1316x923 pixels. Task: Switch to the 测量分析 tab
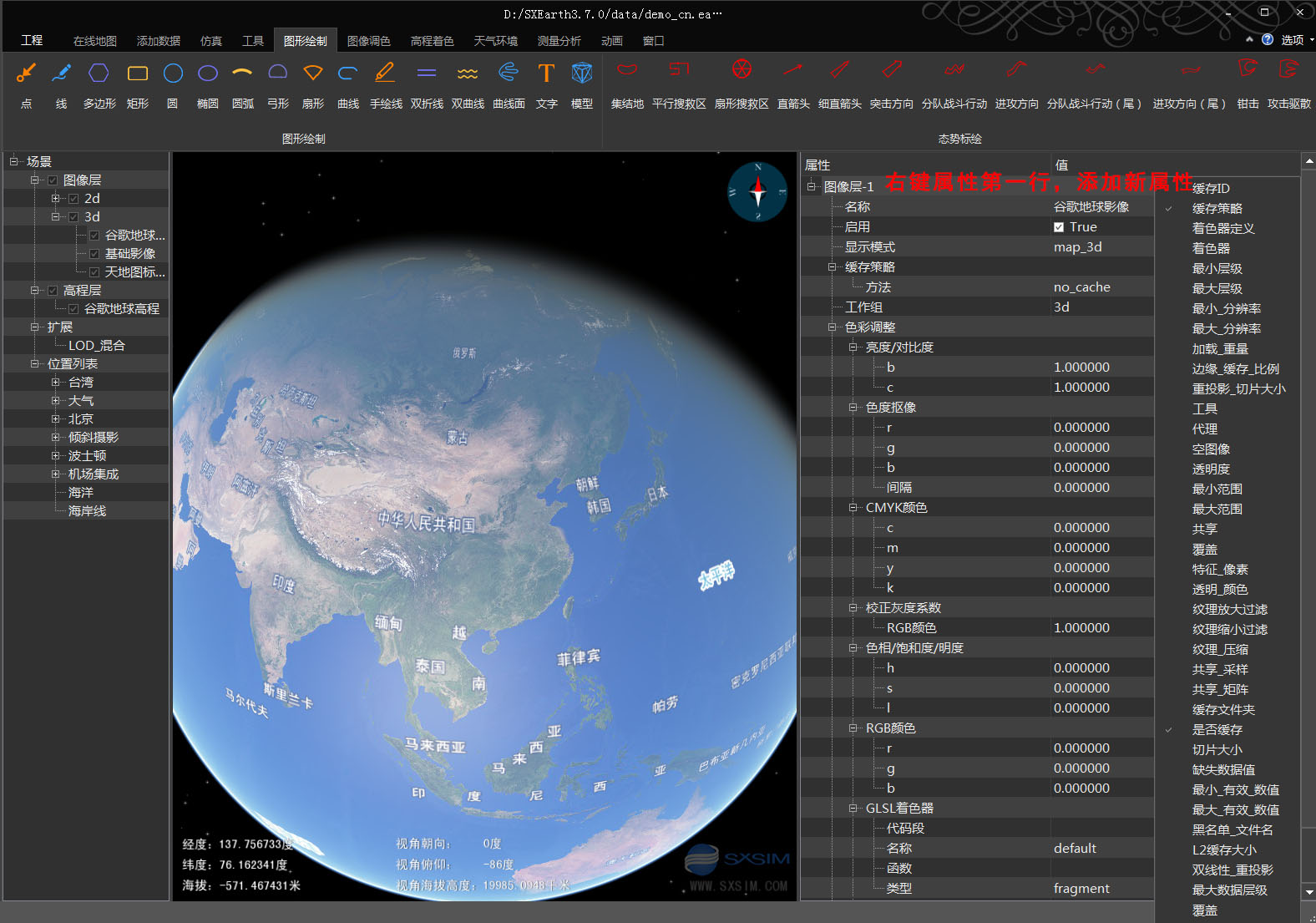559,41
